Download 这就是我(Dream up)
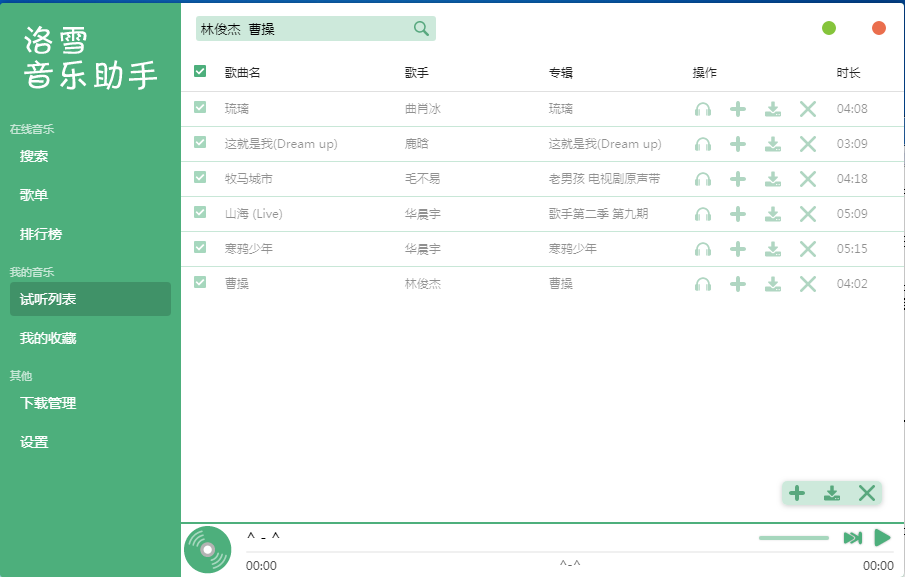The width and height of the screenshot is (905, 577). point(773,144)
